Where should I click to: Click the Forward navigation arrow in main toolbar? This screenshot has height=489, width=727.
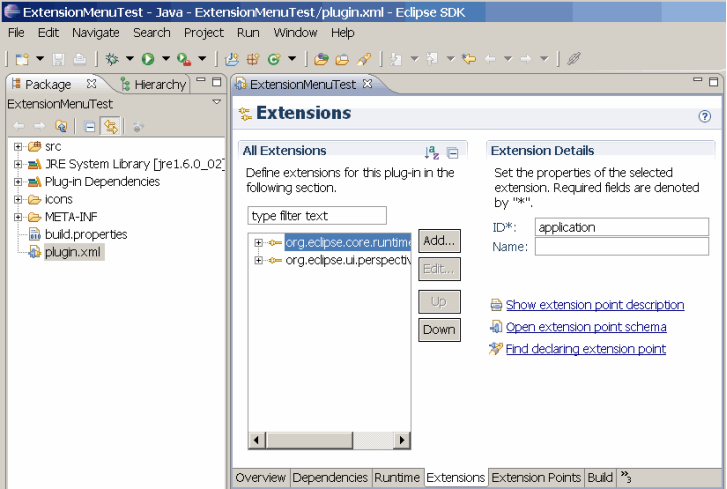pyautogui.click(x=526, y=59)
